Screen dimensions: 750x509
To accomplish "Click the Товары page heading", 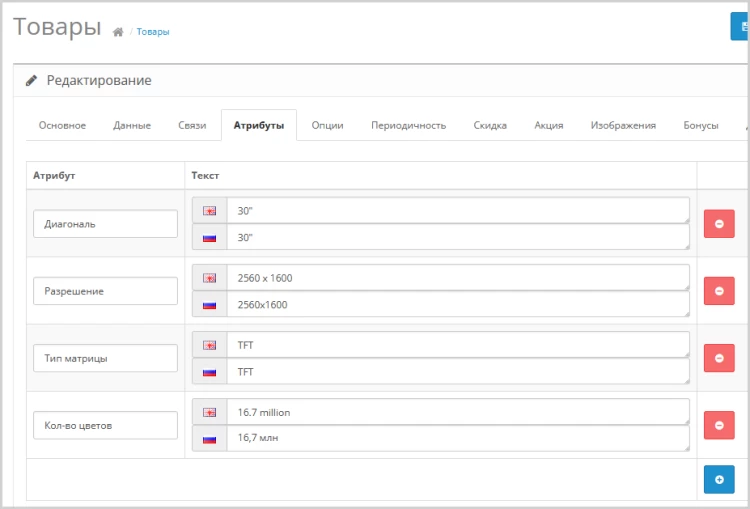I will [x=57, y=26].
